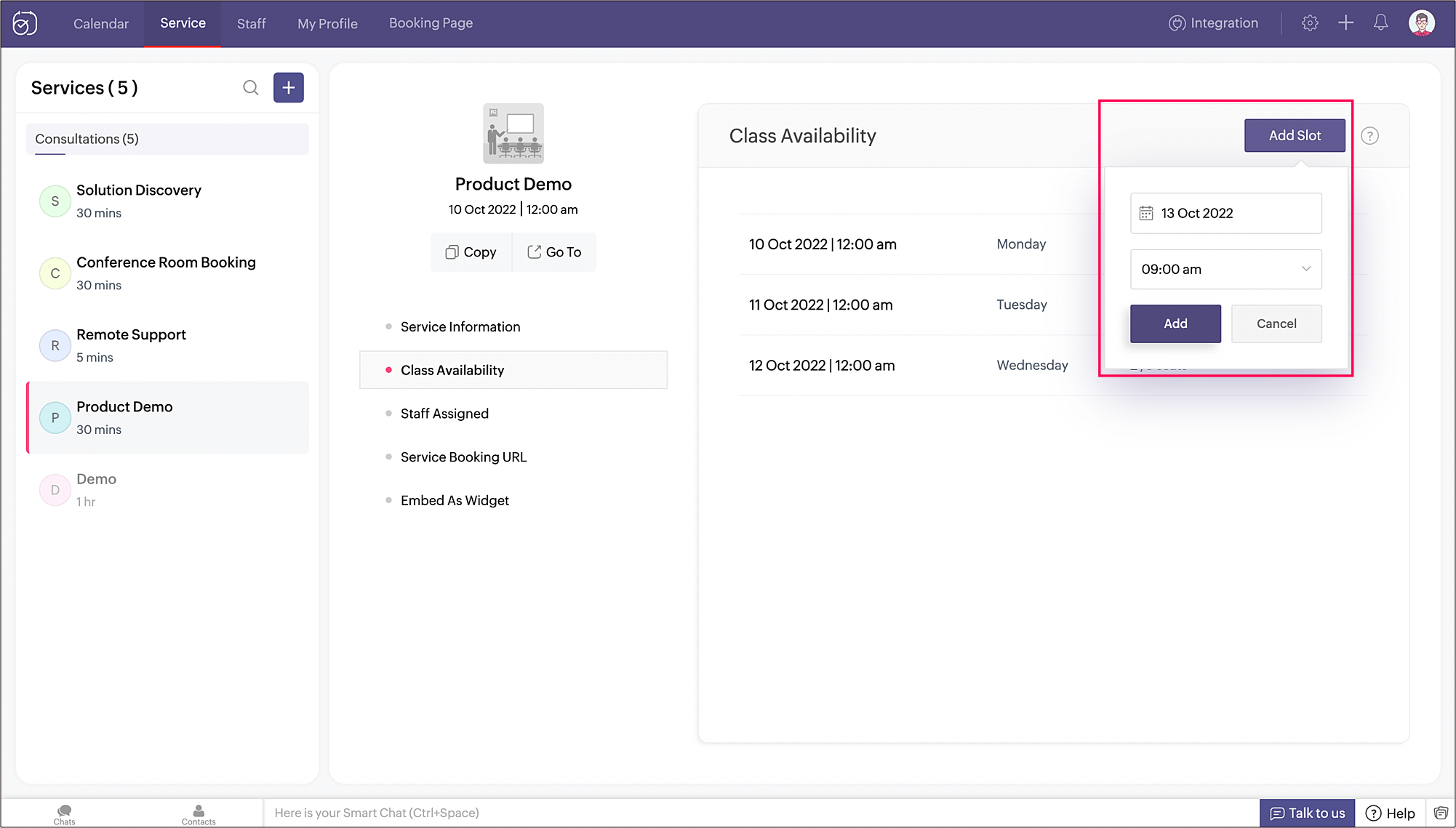Open the Booking Page tab
Image resolution: width=1456 pixels, height=828 pixels.
[431, 23]
